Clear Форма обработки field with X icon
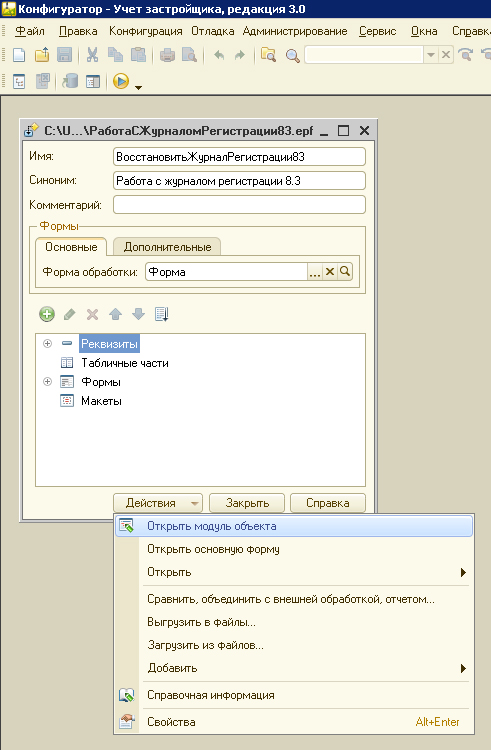Viewport: 491px width, 750px height. [x=330, y=272]
